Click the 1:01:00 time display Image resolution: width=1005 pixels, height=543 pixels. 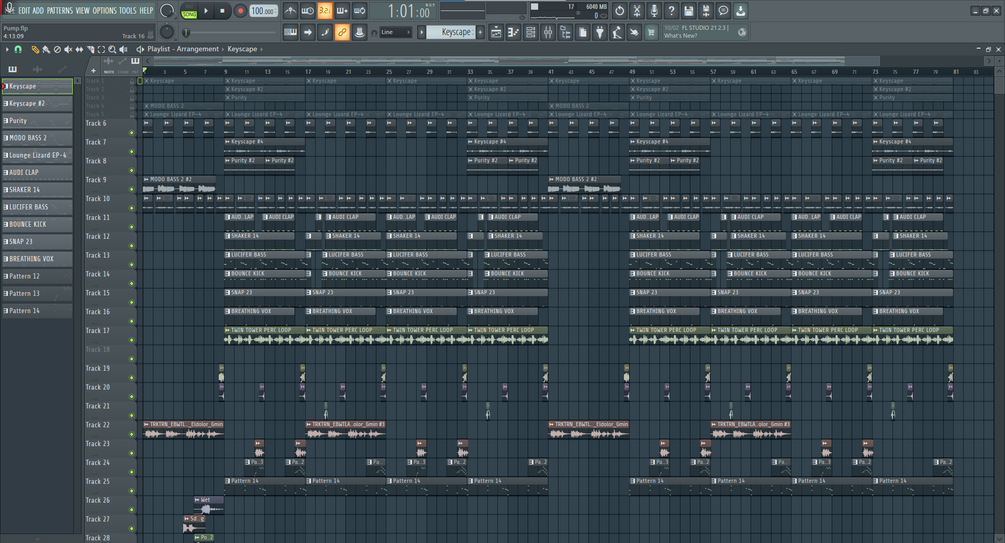(x=410, y=11)
